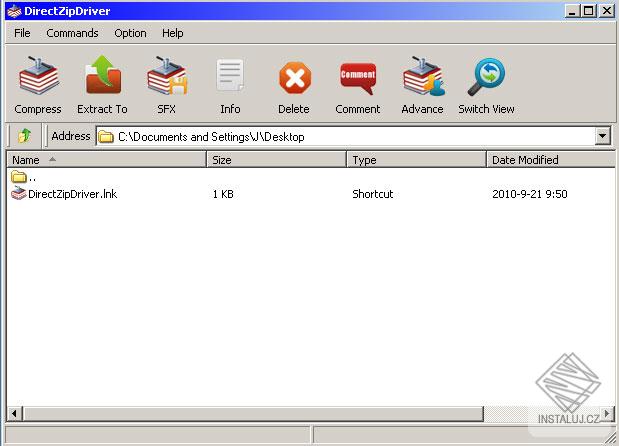619x446 pixels.
Task: Open the Commands menu
Action: coord(72,33)
